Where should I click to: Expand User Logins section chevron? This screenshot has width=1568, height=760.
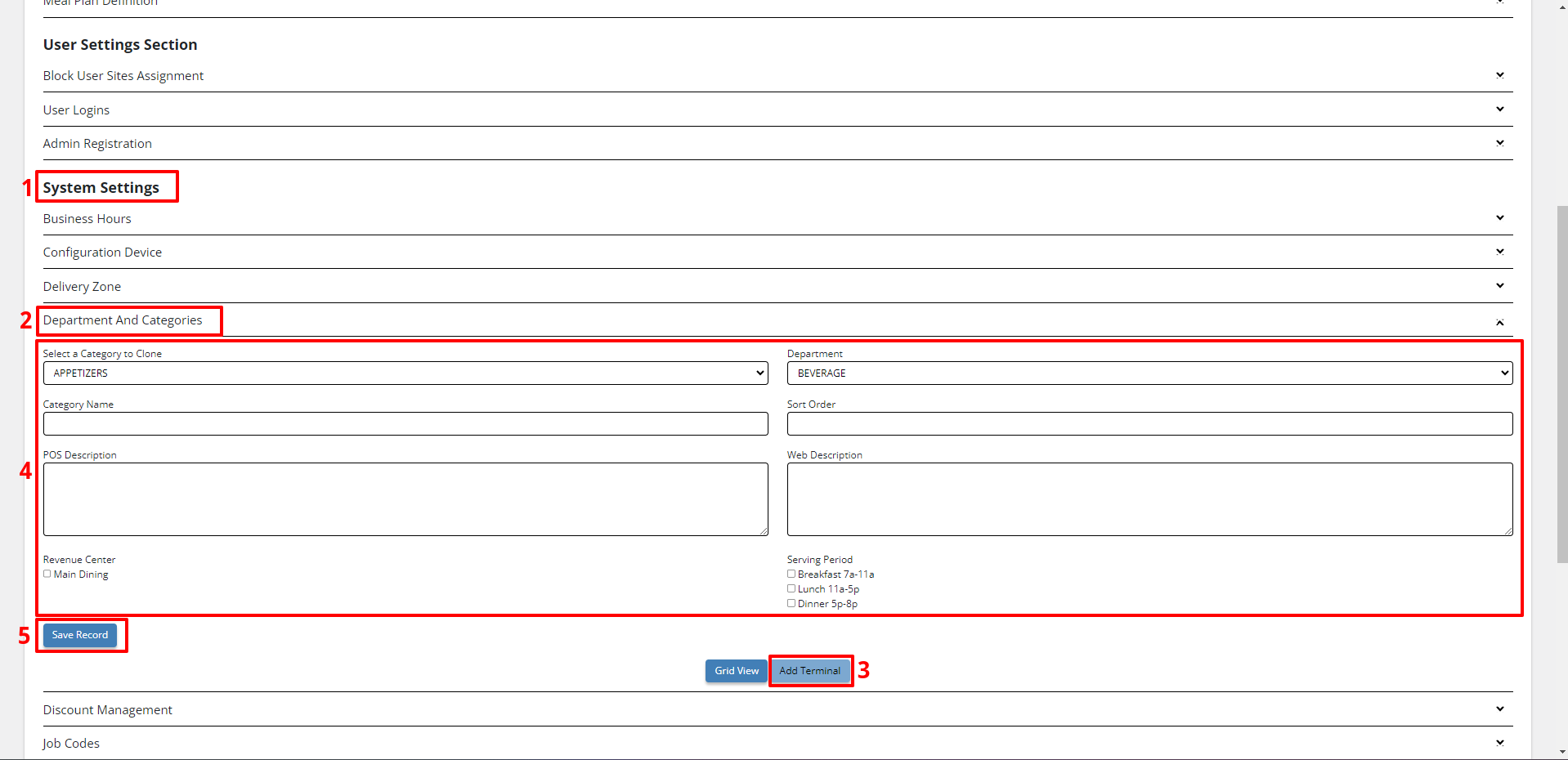(x=1499, y=110)
